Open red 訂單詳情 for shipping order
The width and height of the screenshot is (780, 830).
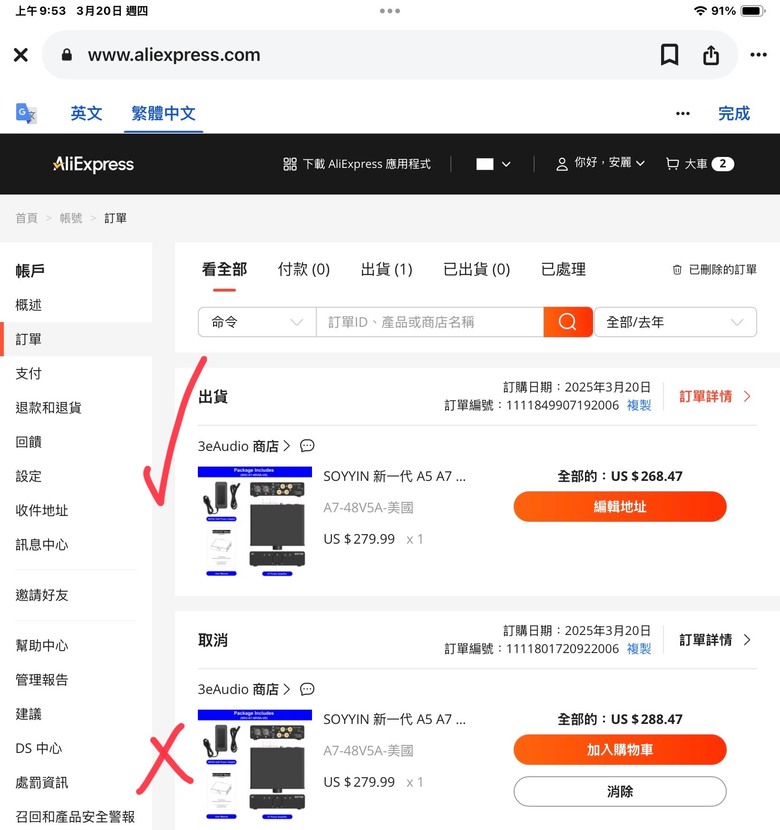pyautogui.click(x=705, y=396)
